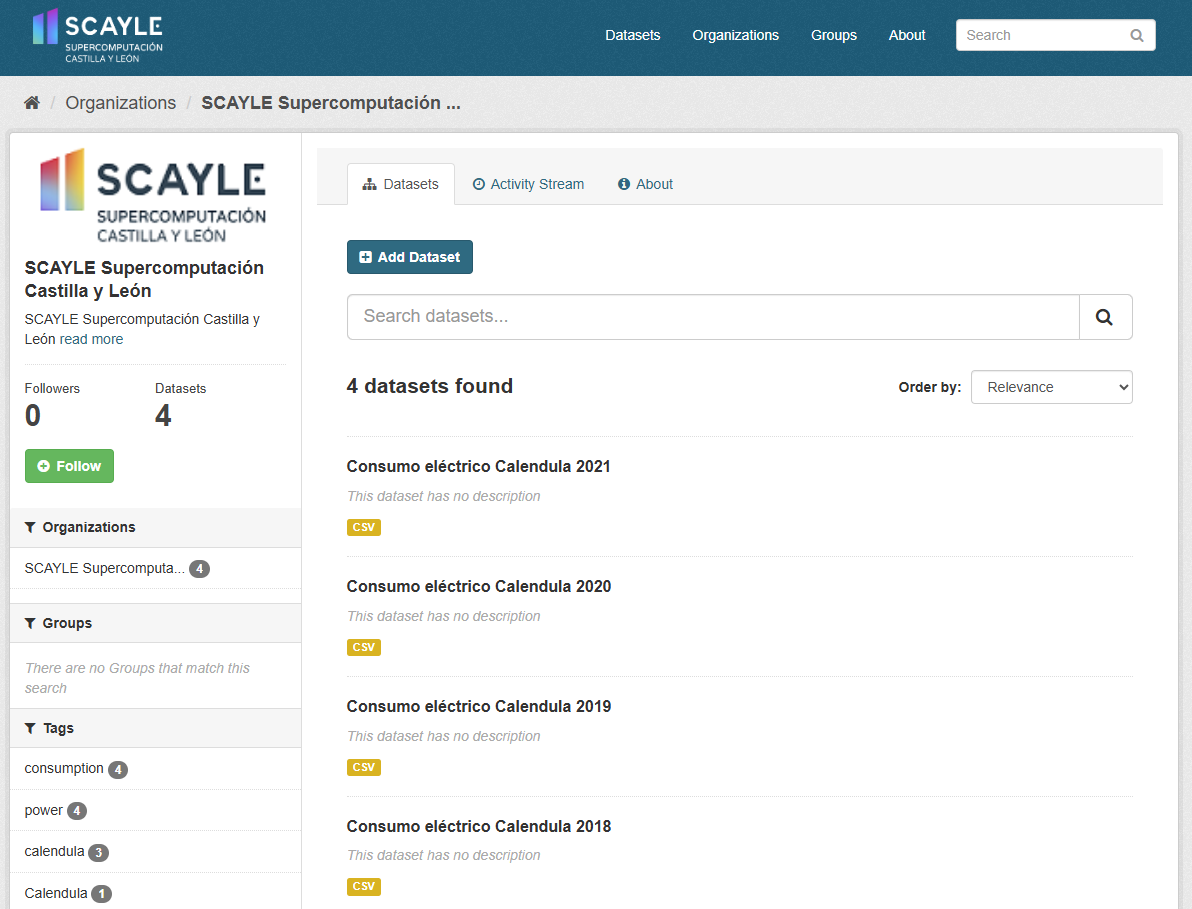
Task: Click the large SCAYLE organization logo image
Action: coord(153,196)
